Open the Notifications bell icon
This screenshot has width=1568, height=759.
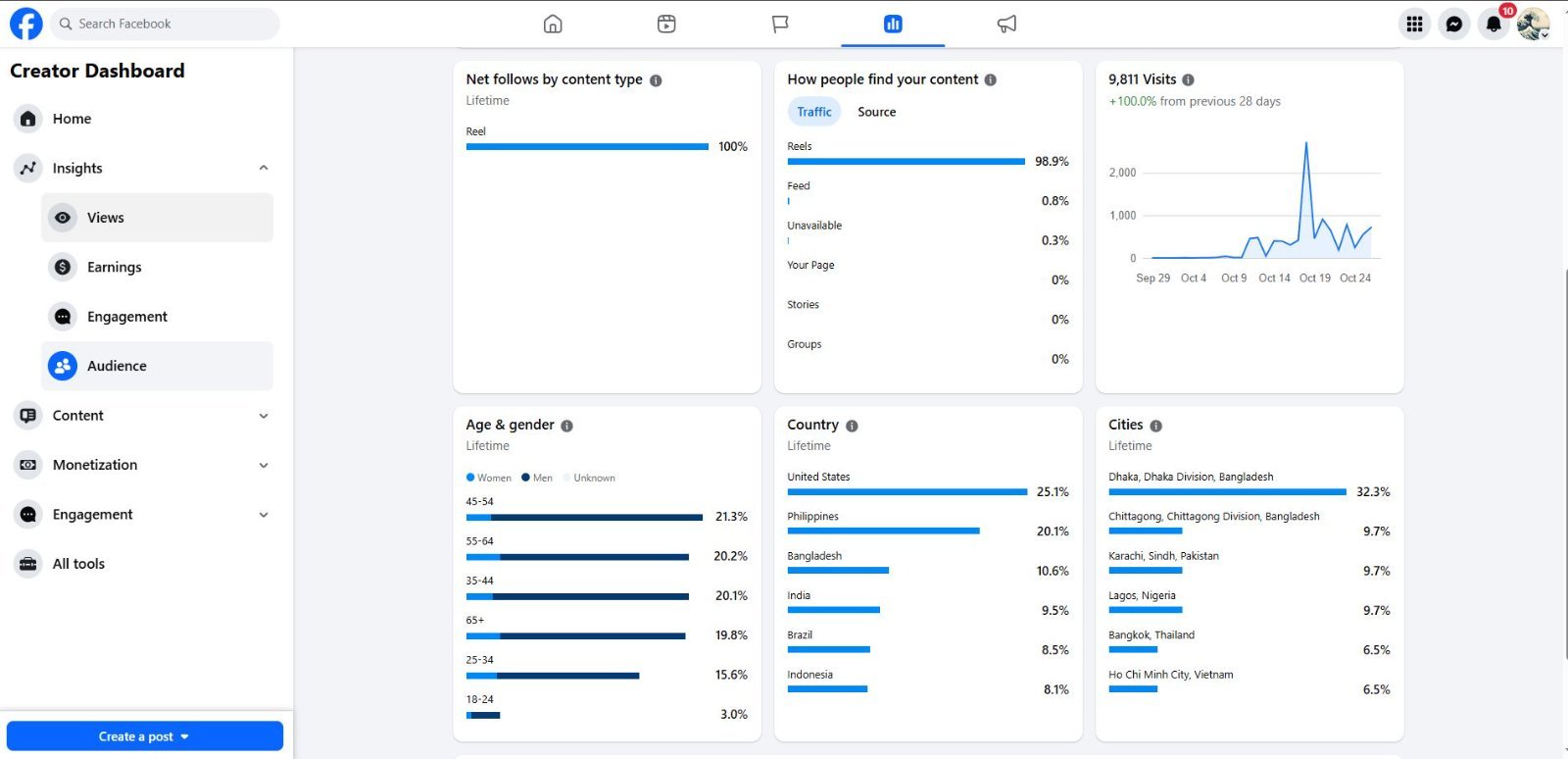[1494, 24]
